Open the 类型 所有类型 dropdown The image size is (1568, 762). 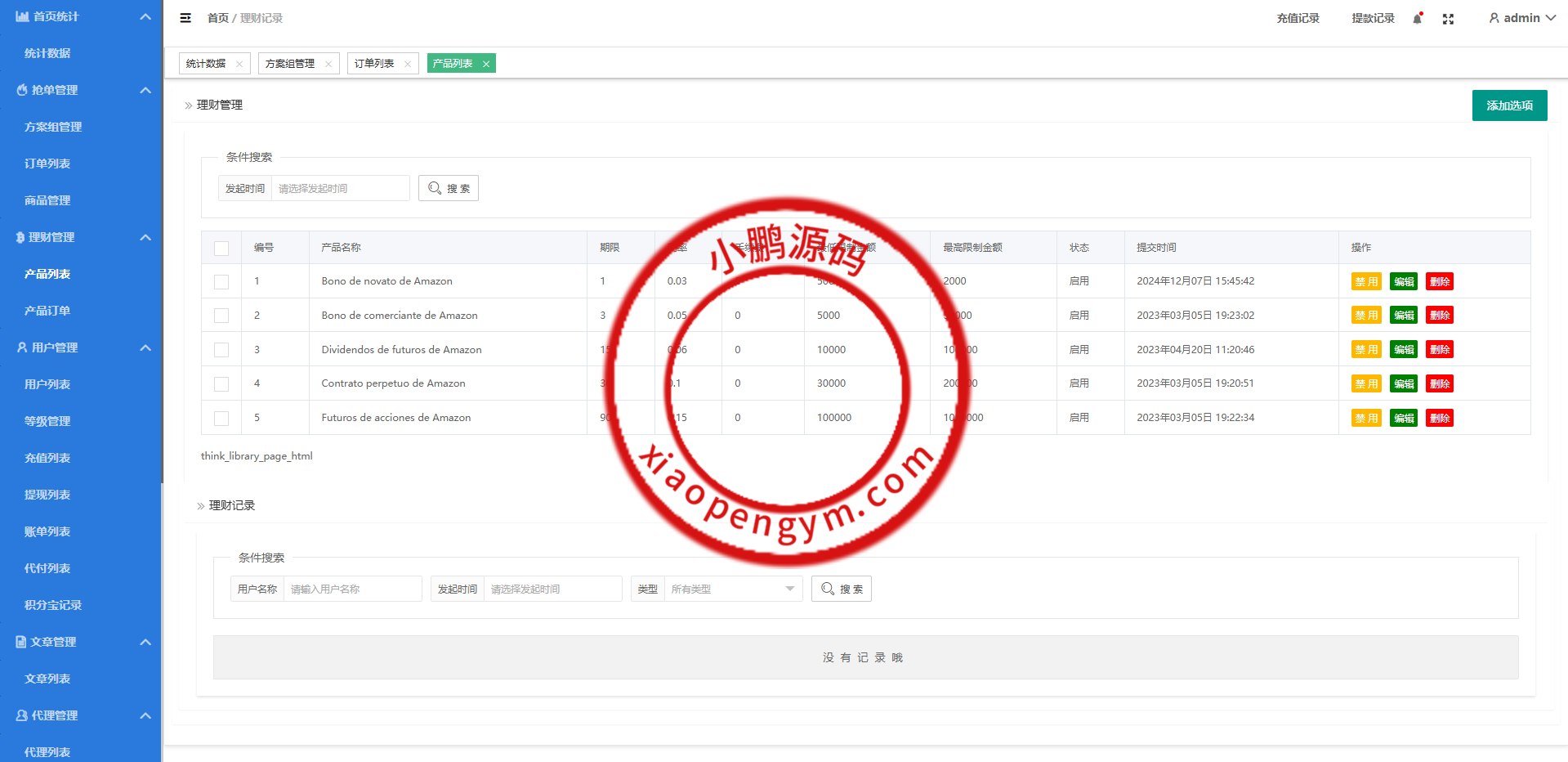coord(732,589)
